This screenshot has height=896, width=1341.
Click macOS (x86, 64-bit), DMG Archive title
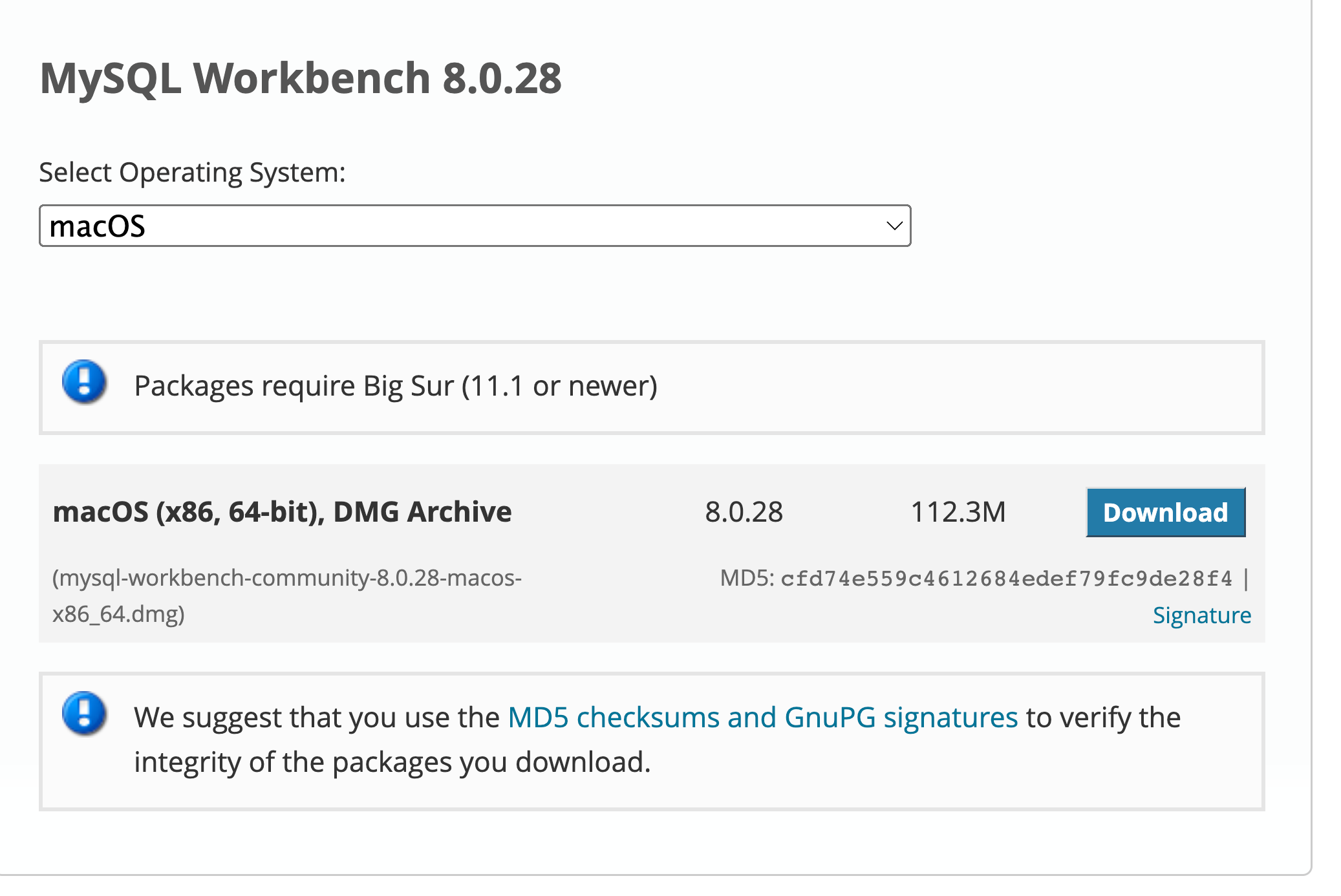282,512
